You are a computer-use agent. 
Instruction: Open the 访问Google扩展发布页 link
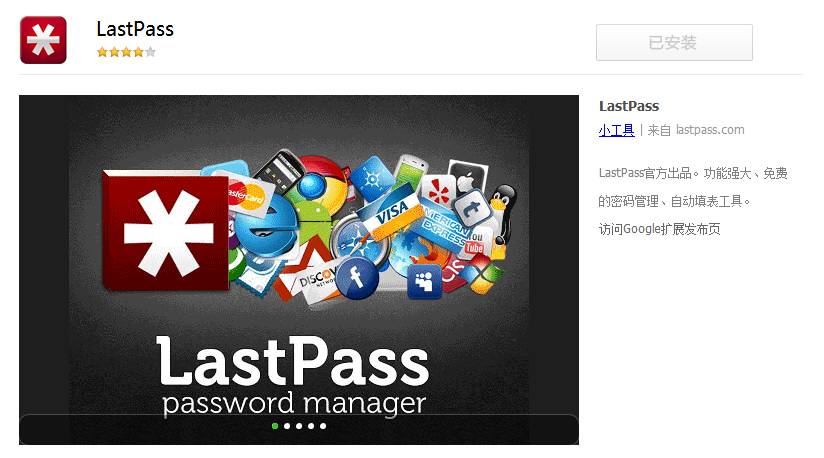660,229
